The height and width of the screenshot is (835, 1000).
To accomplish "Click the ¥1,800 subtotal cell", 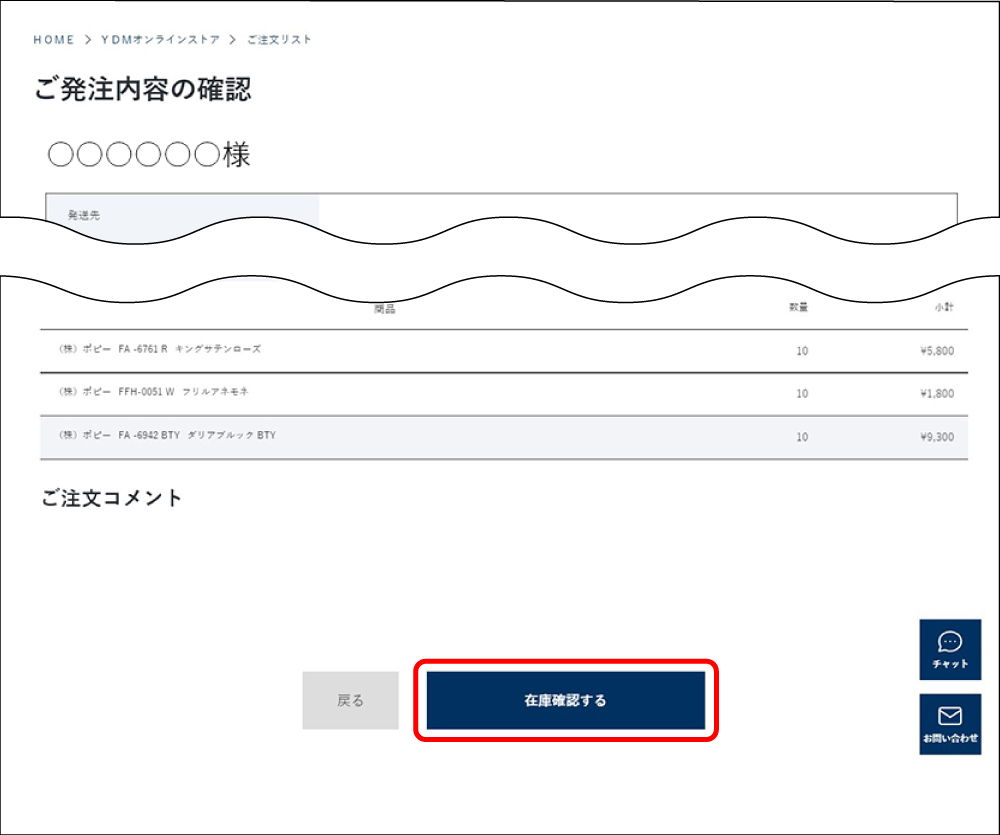I will pos(937,393).
